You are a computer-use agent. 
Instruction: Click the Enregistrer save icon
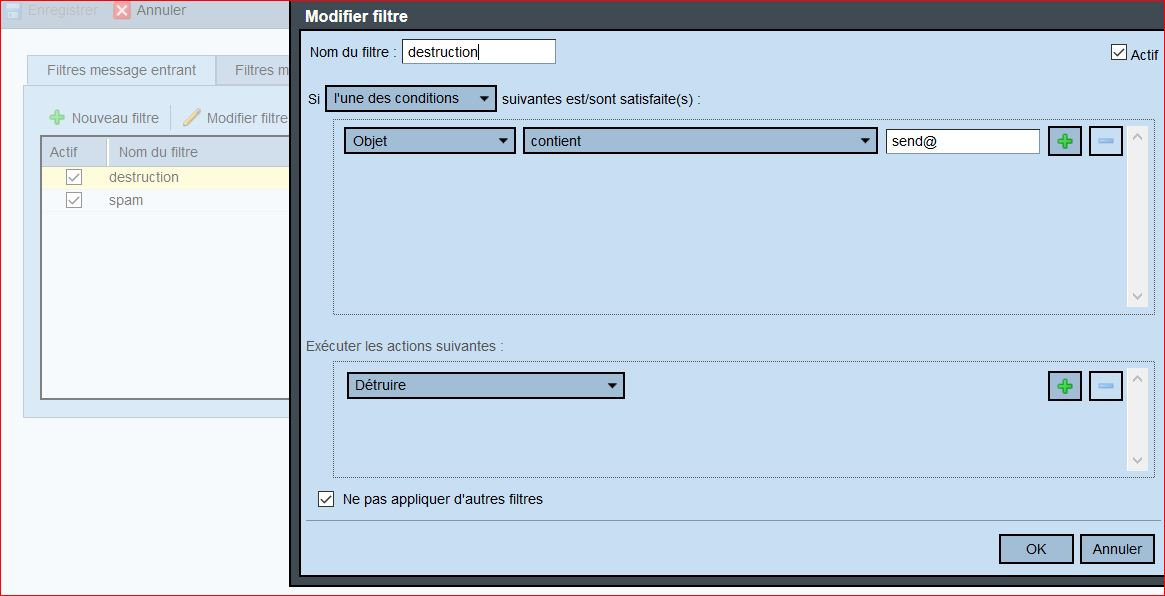13,10
